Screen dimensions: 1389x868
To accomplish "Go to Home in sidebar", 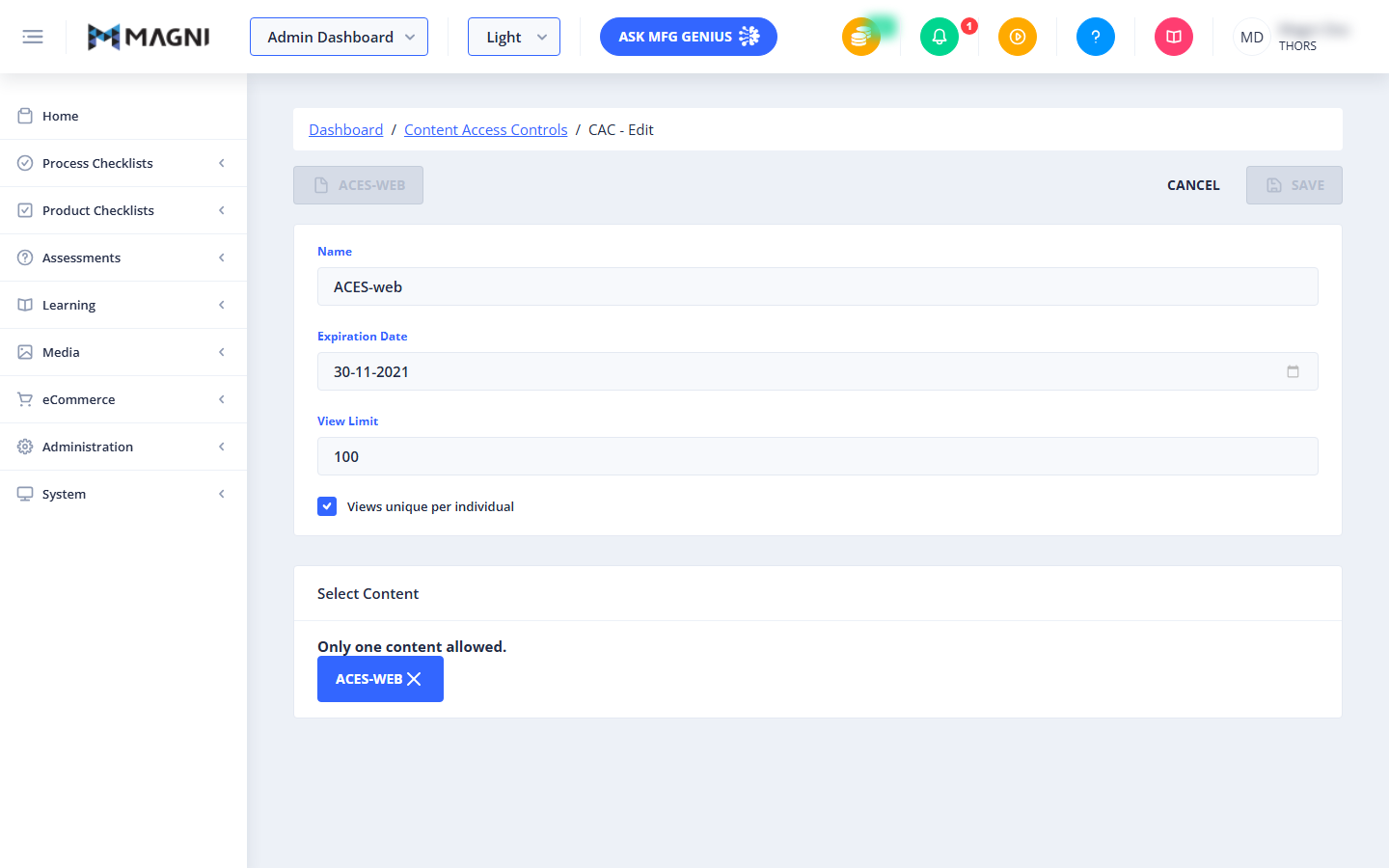I will click(123, 116).
